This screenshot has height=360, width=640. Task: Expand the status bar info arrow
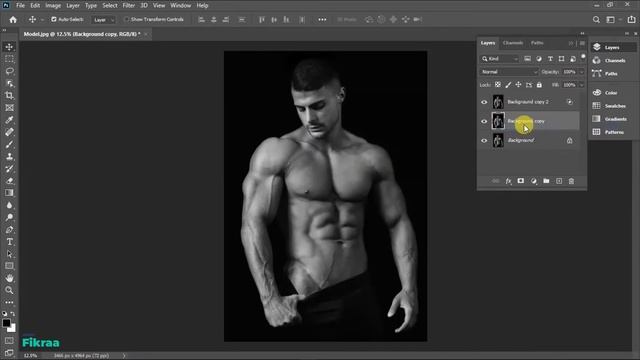(124, 356)
